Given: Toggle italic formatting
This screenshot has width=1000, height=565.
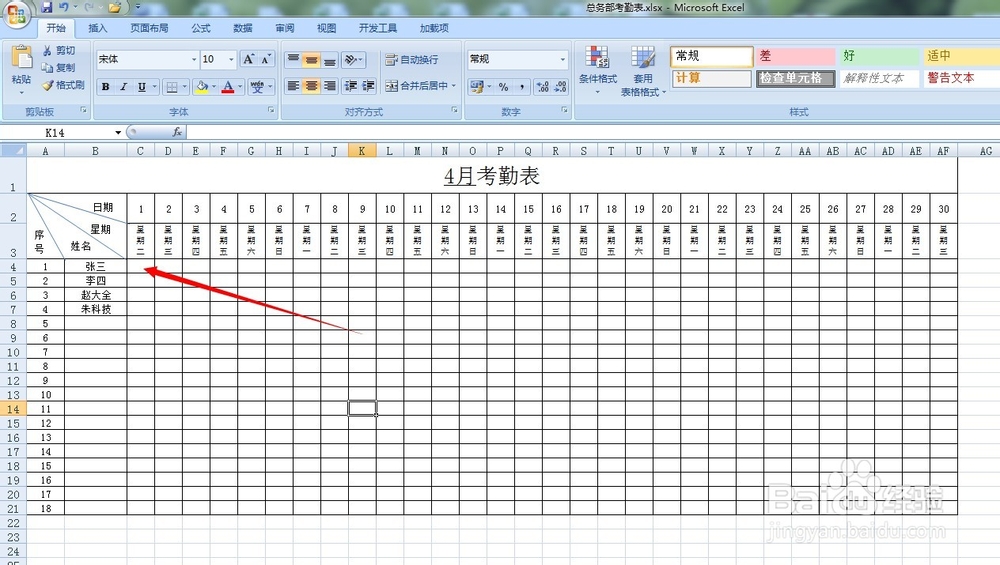Looking at the screenshot, I should [x=124, y=87].
